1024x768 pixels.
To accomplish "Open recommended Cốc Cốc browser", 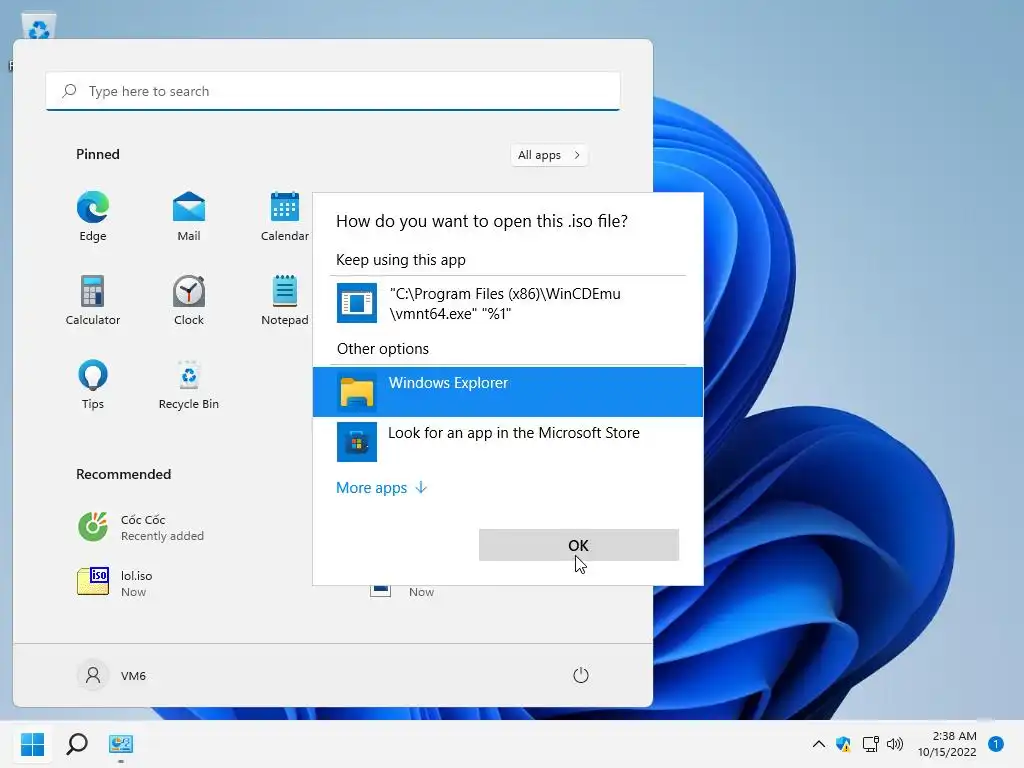I will click(141, 527).
